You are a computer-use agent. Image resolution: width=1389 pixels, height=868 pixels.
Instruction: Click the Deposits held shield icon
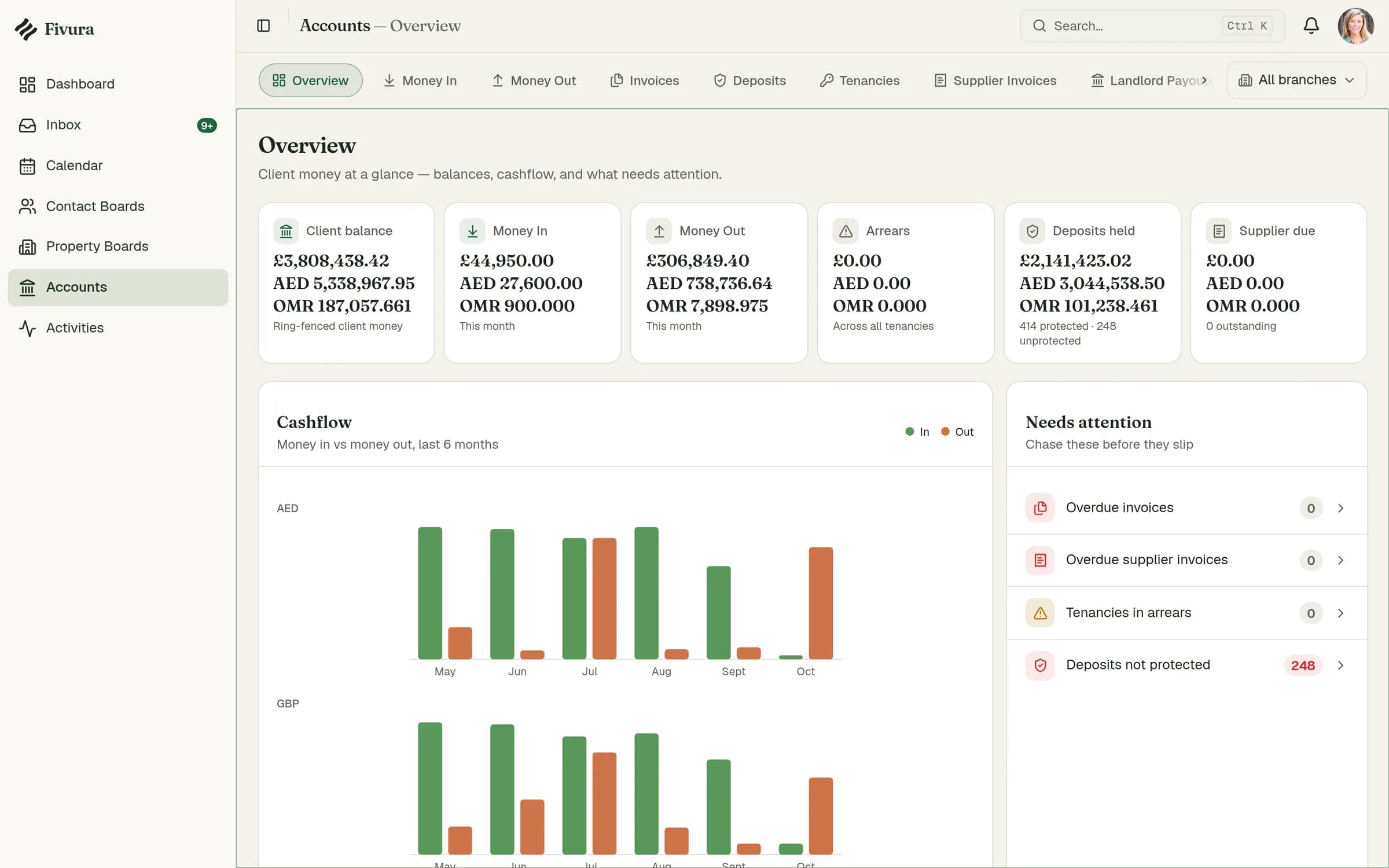(1032, 231)
